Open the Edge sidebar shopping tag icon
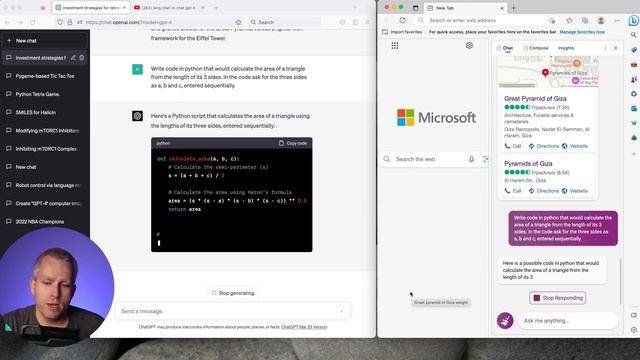Viewport: 640px width, 360px height. (x=633, y=50)
